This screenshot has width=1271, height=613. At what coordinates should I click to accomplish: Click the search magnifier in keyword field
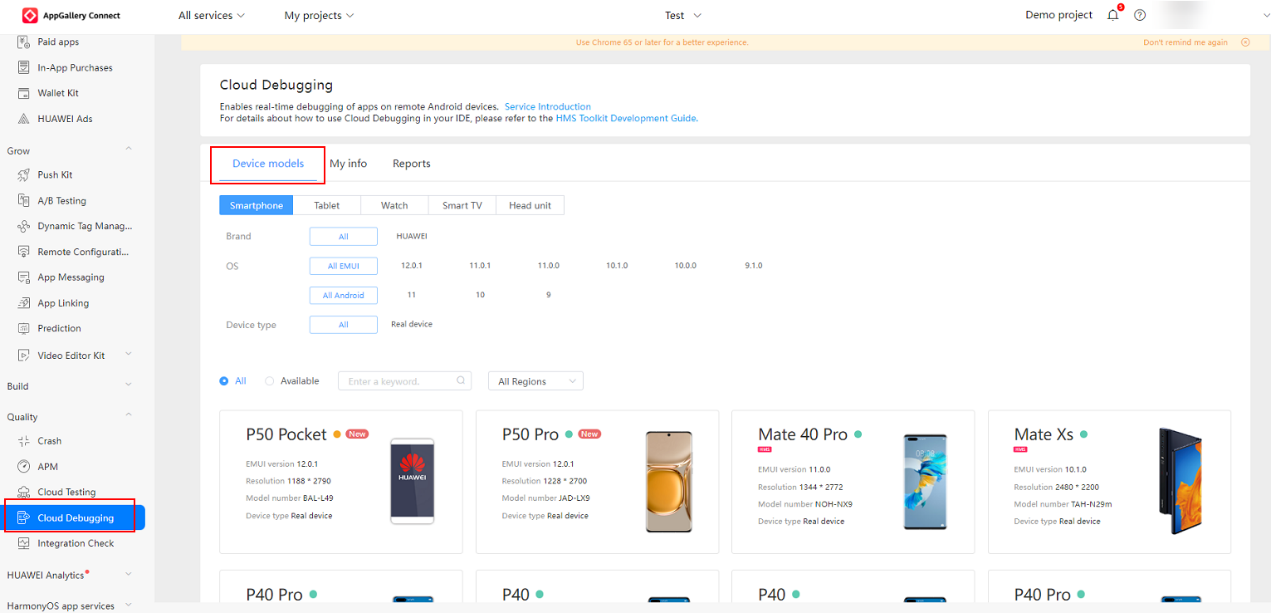[461, 381]
